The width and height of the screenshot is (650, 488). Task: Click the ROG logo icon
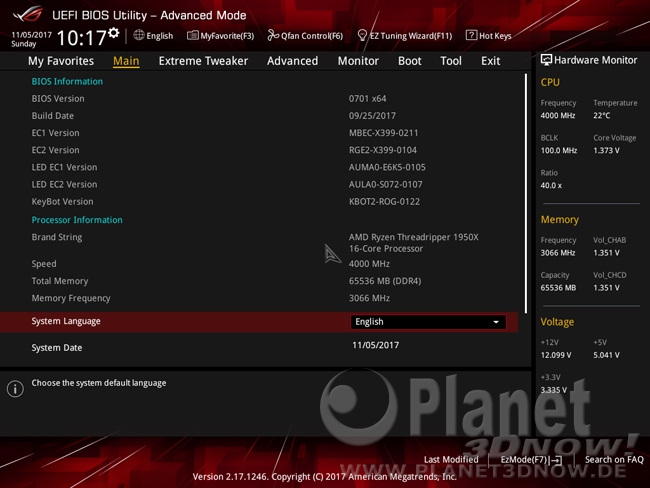(28, 15)
